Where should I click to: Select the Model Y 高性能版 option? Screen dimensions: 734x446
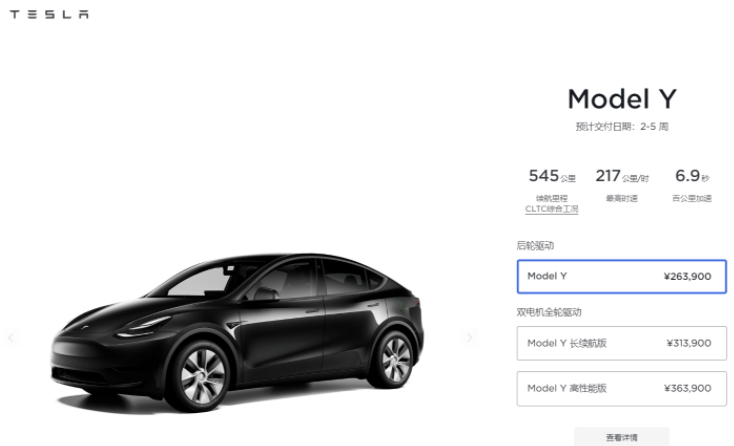(622, 388)
